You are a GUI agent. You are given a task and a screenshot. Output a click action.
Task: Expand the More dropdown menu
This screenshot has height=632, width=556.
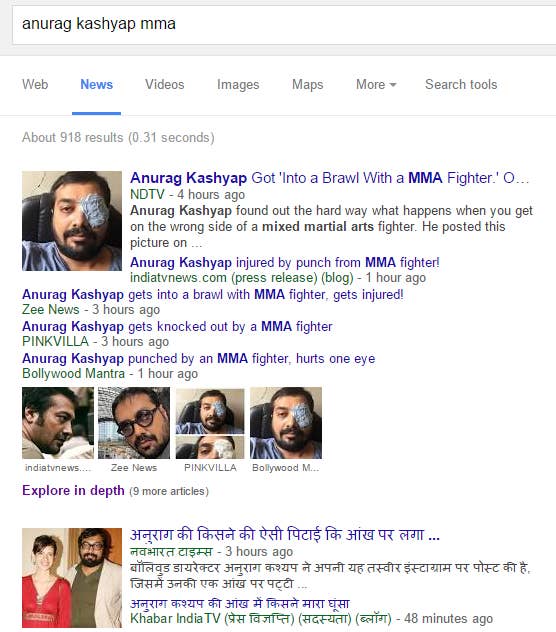point(376,85)
